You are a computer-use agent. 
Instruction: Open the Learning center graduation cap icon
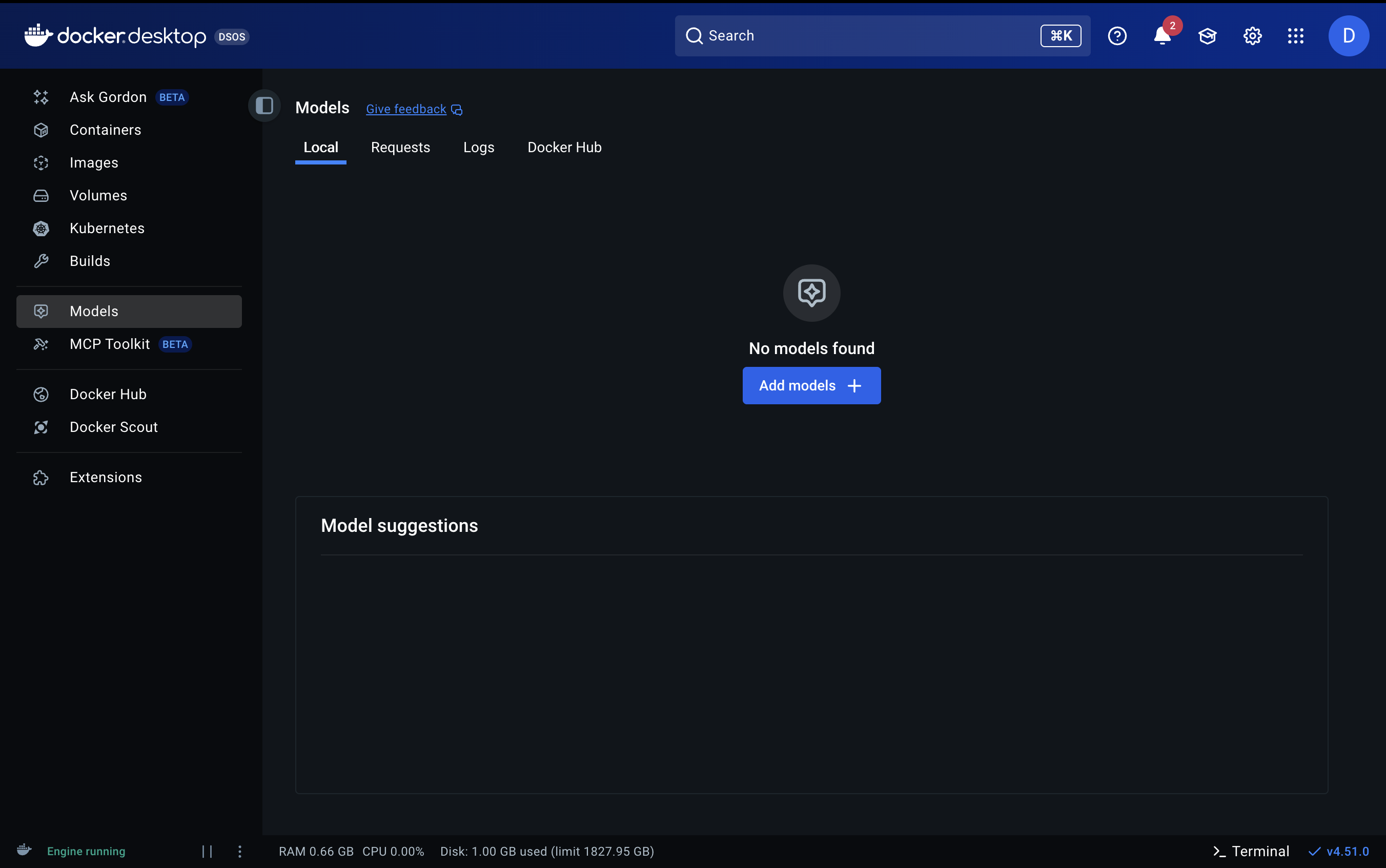[x=1207, y=36]
